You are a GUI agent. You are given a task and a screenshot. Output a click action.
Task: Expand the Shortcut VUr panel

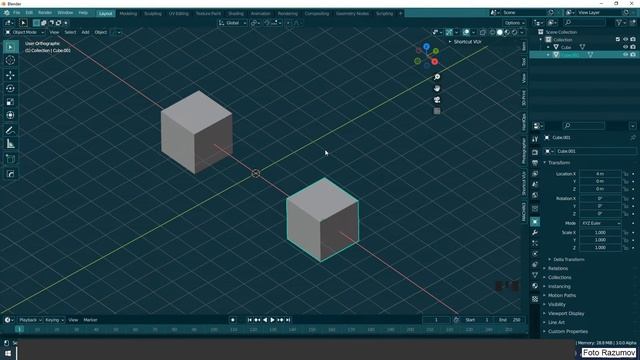(465, 42)
